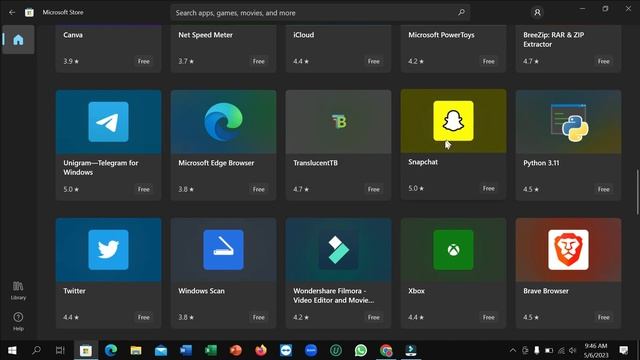Open the Brave Browser lion icon
The image size is (640, 360).
click(x=569, y=249)
